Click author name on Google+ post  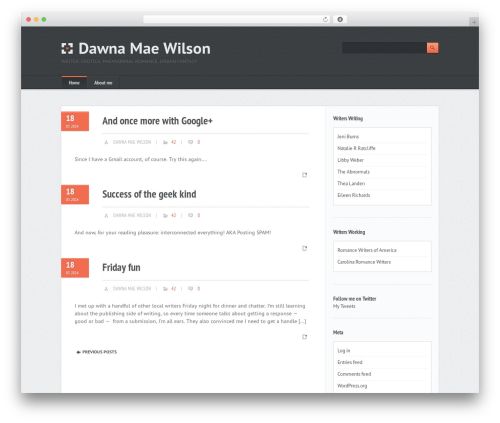(132, 142)
